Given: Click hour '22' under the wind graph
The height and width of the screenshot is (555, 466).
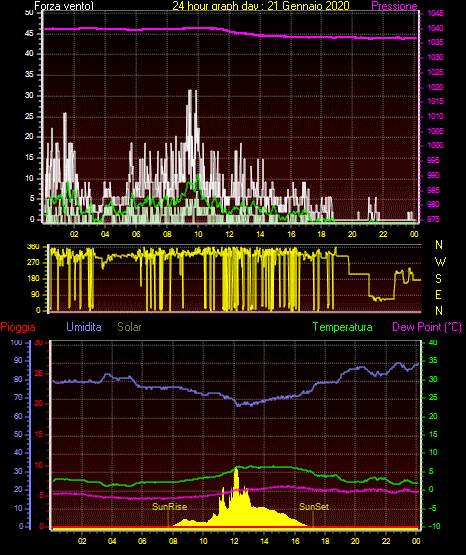Looking at the screenshot, I should (x=383, y=234).
